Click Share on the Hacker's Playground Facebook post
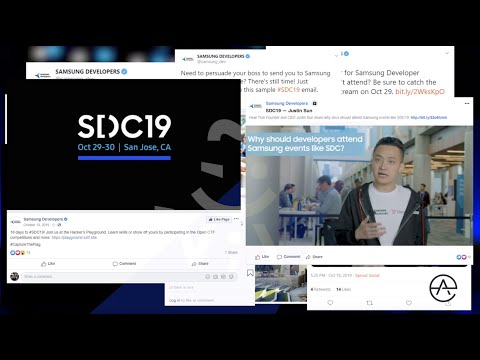Image resolution: width=480 pixels, height=360 pixels. [x=200, y=264]
